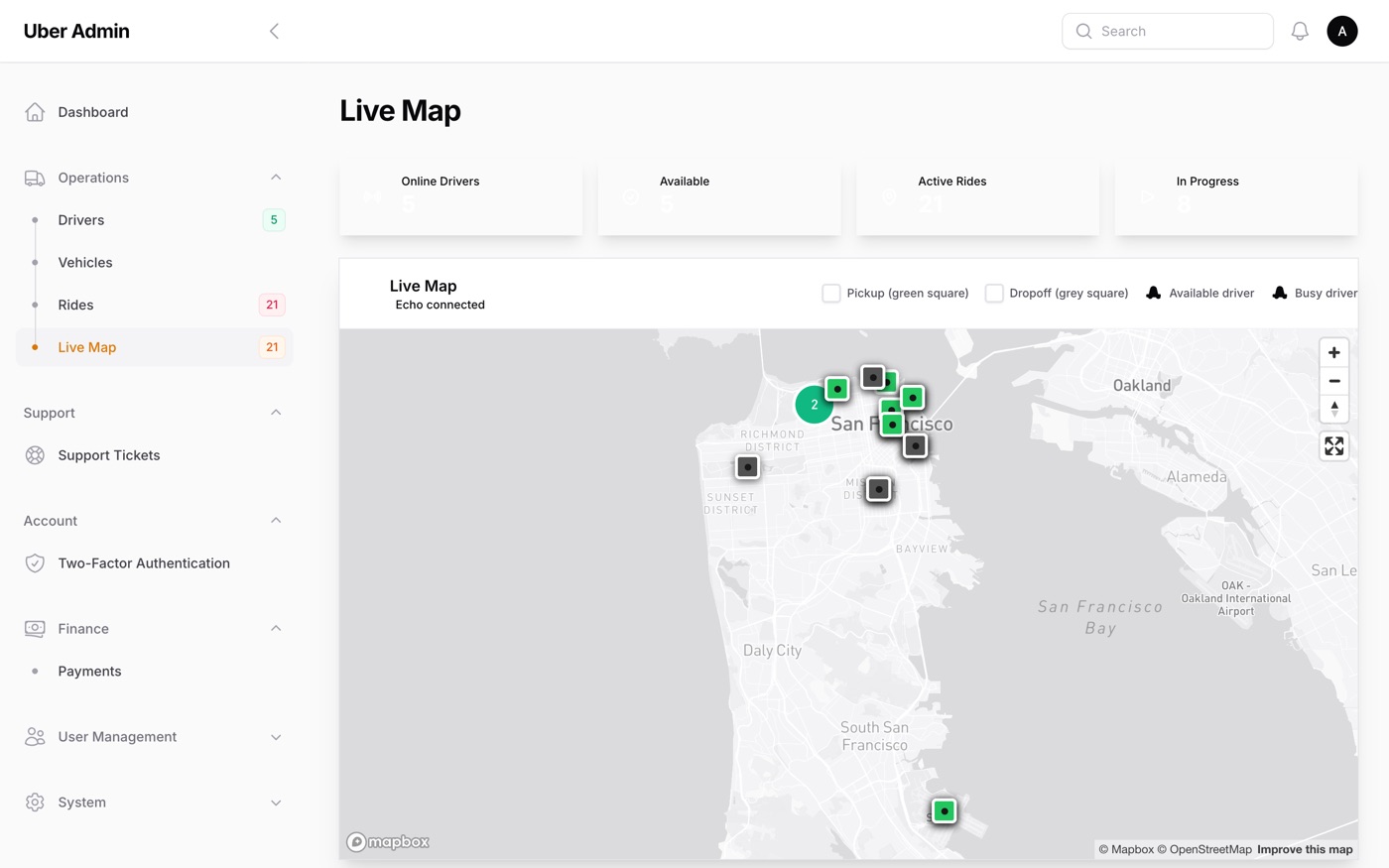Select the green pickup marker below South San Francisco
The width and height of the screenshot is (1389, 868).
(x=945, y=811)
